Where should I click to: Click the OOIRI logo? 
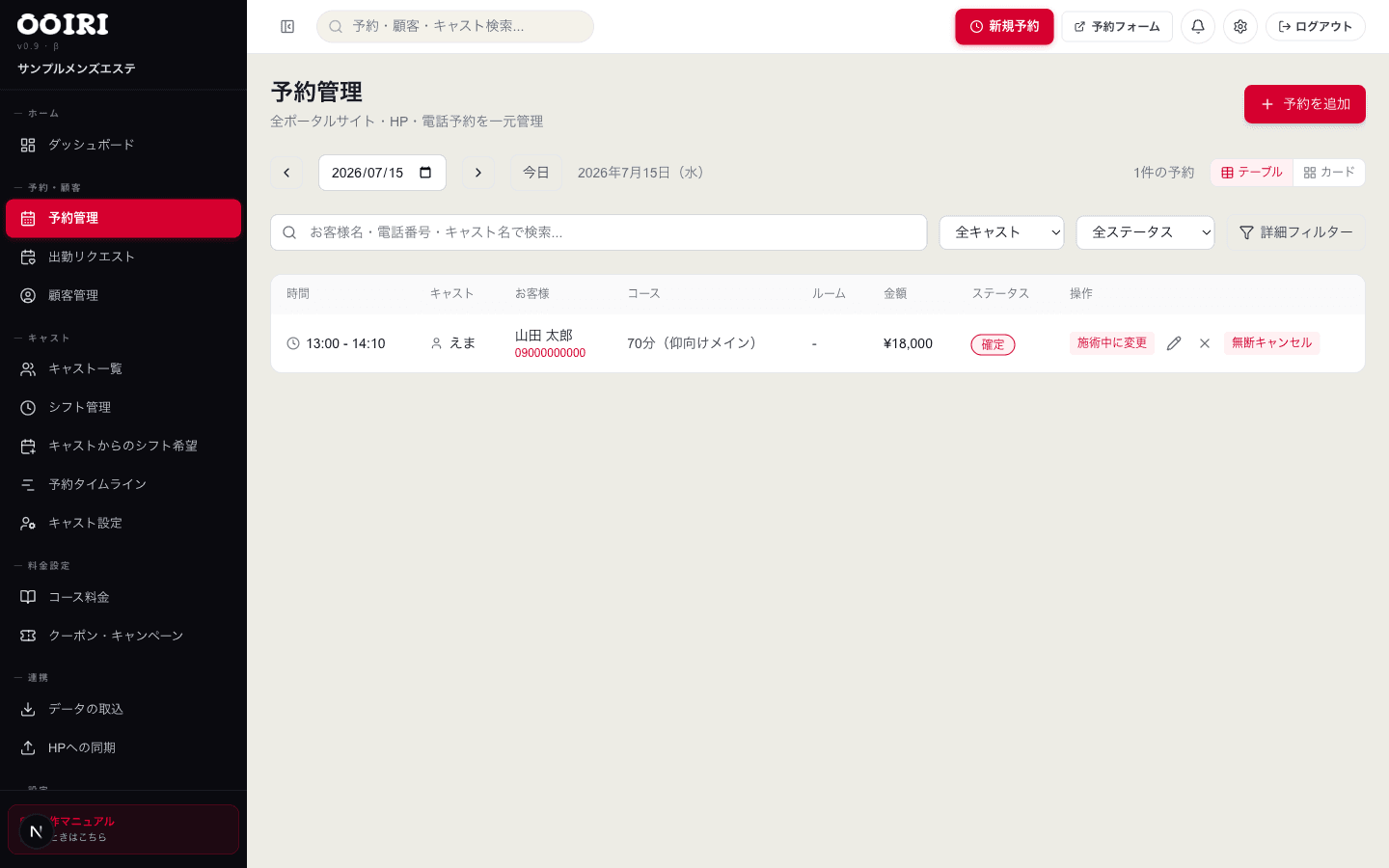coord(63,25)
